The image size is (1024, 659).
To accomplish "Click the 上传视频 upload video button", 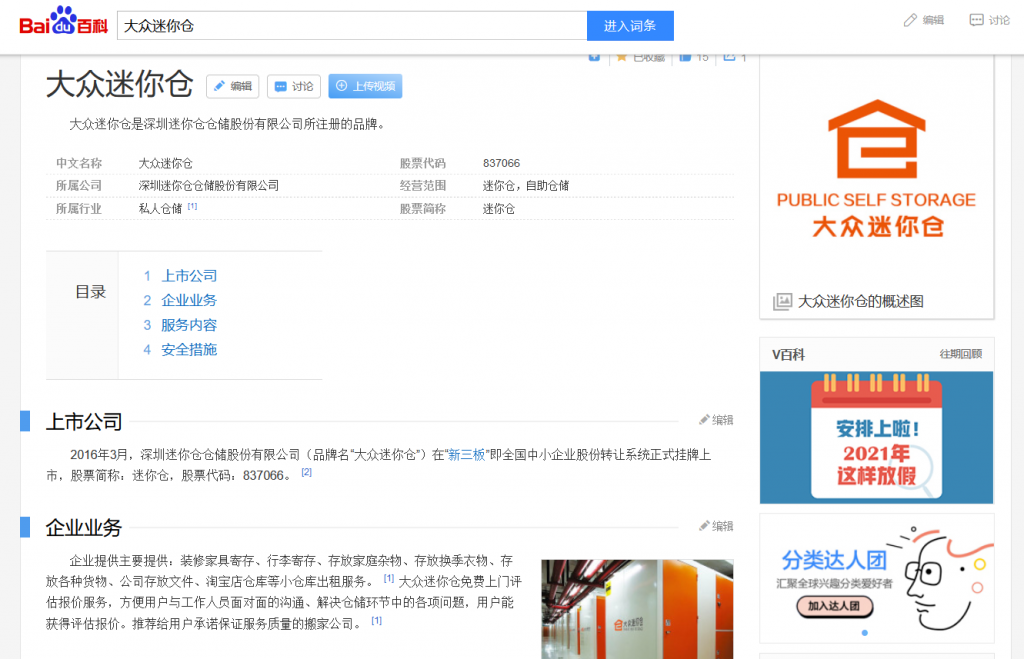I will coord(365,86).
